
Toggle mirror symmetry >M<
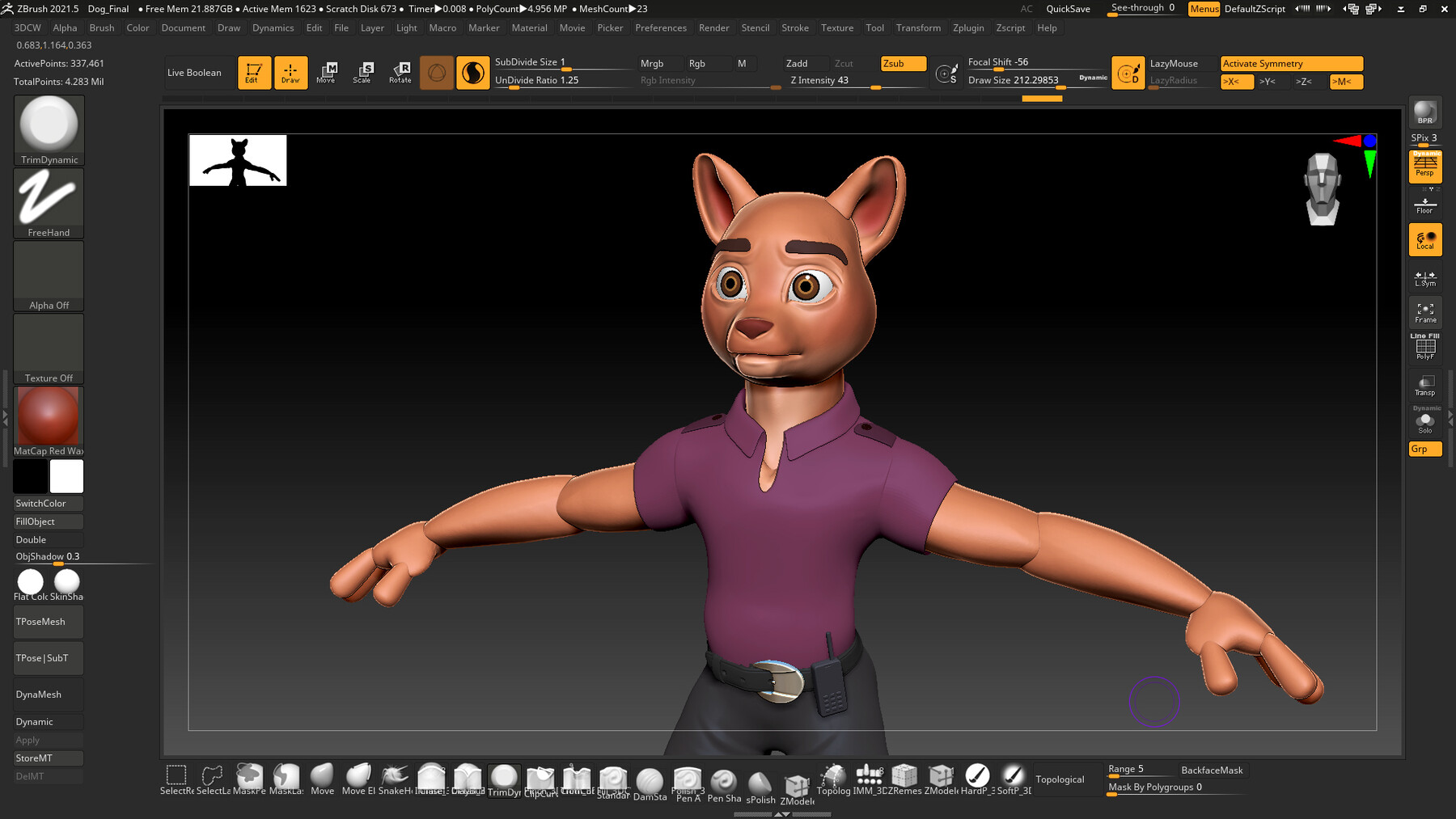[1346, 82]
